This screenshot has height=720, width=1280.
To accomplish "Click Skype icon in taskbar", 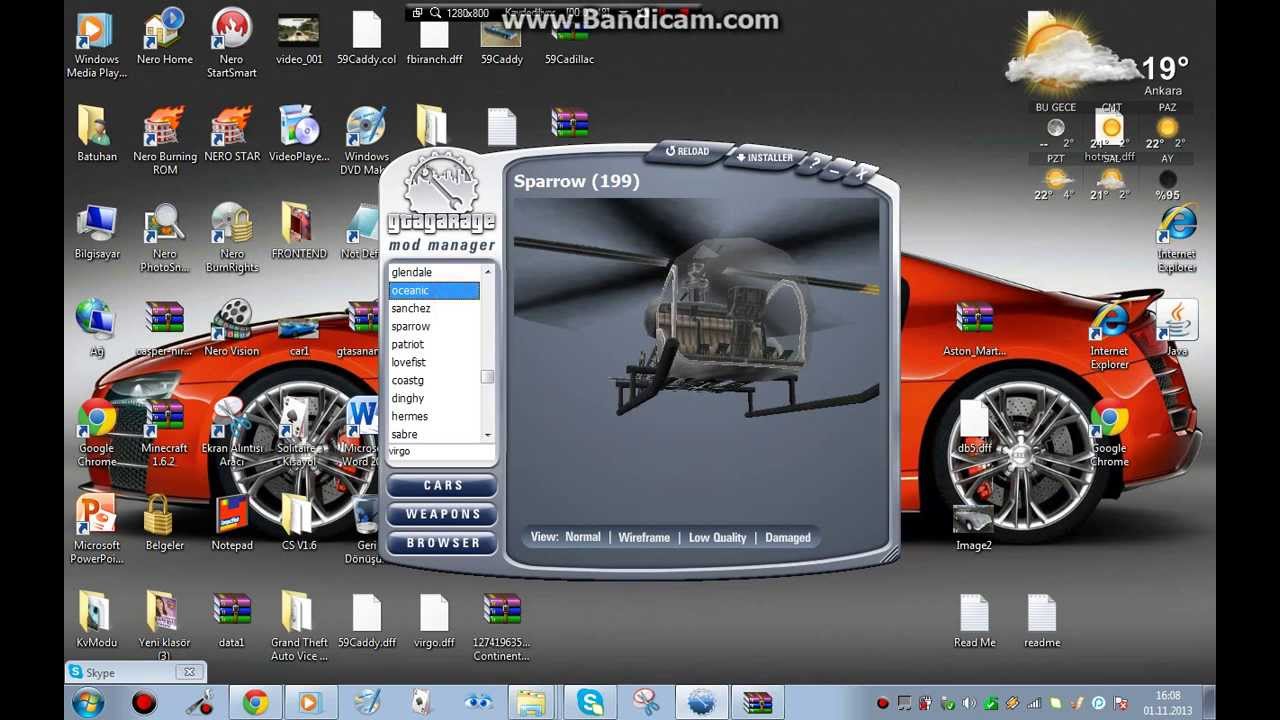I will [590, 703].
